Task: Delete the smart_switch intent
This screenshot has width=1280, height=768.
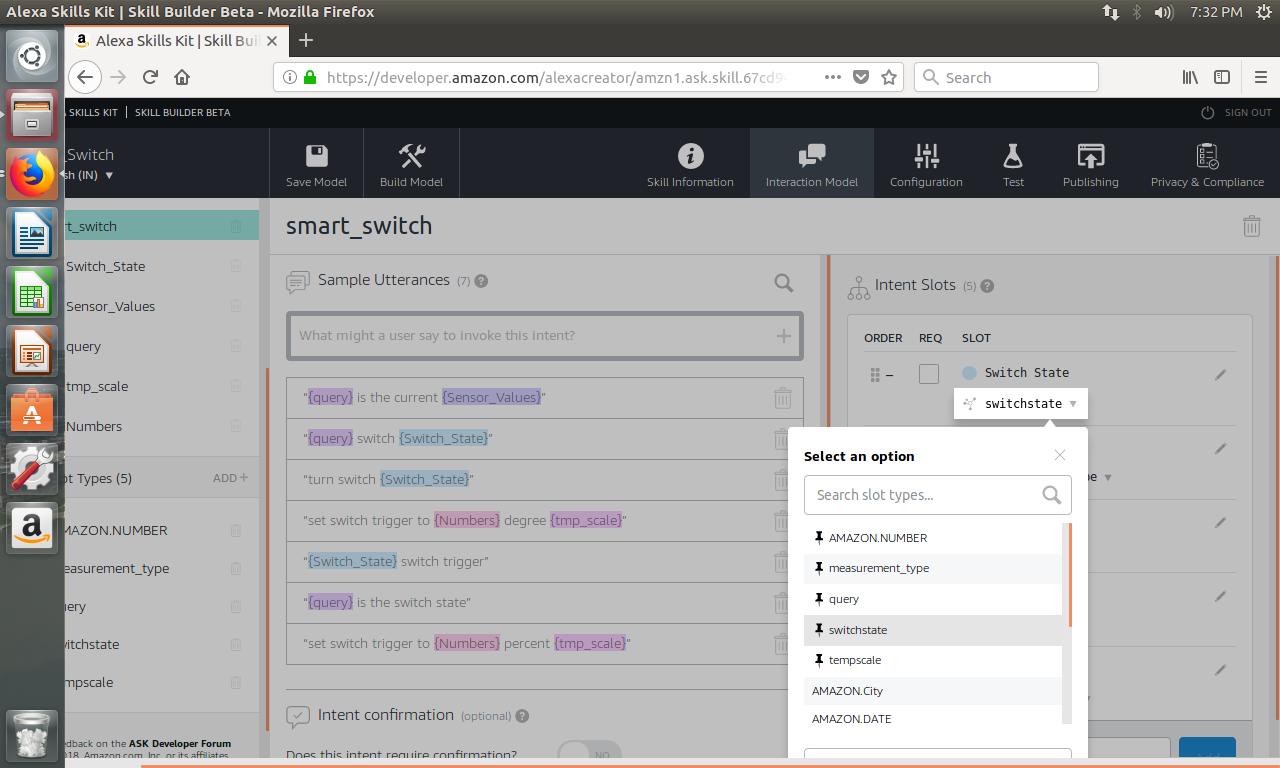Action: [1251, 226]
